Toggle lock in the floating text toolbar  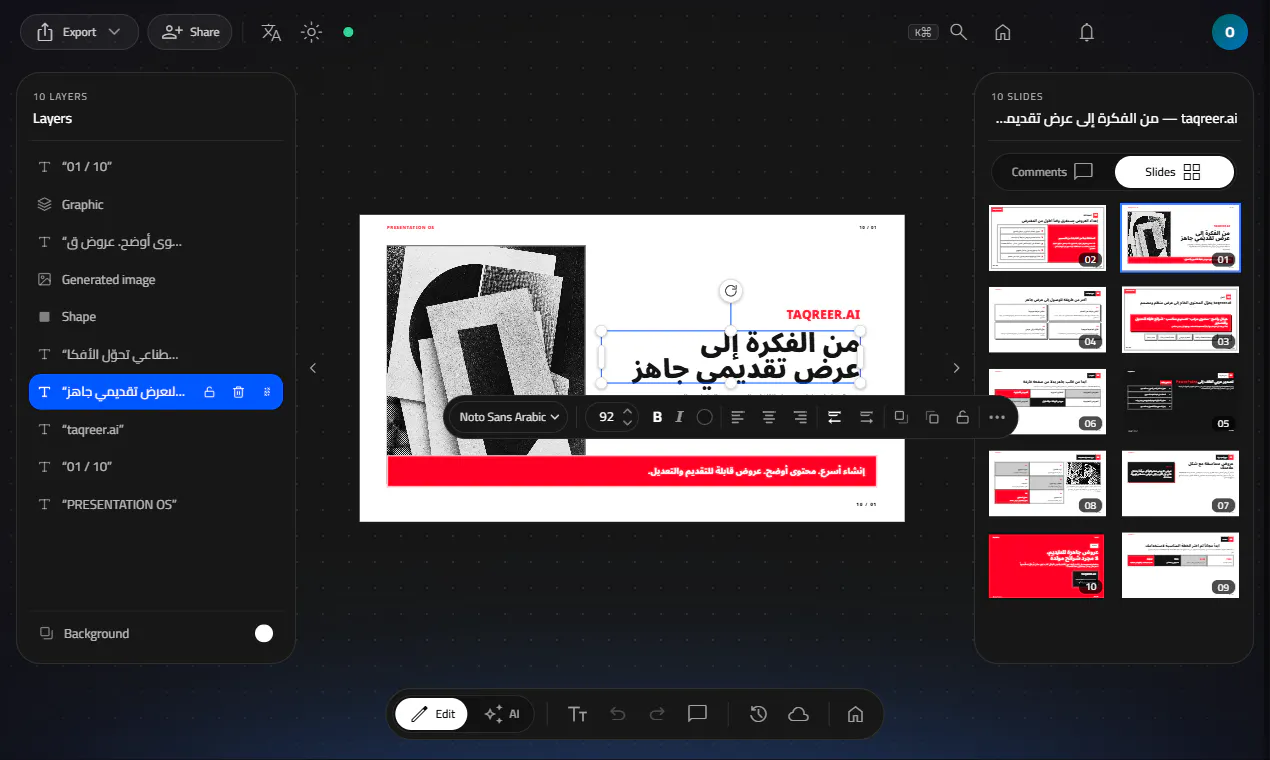[962, 417]
